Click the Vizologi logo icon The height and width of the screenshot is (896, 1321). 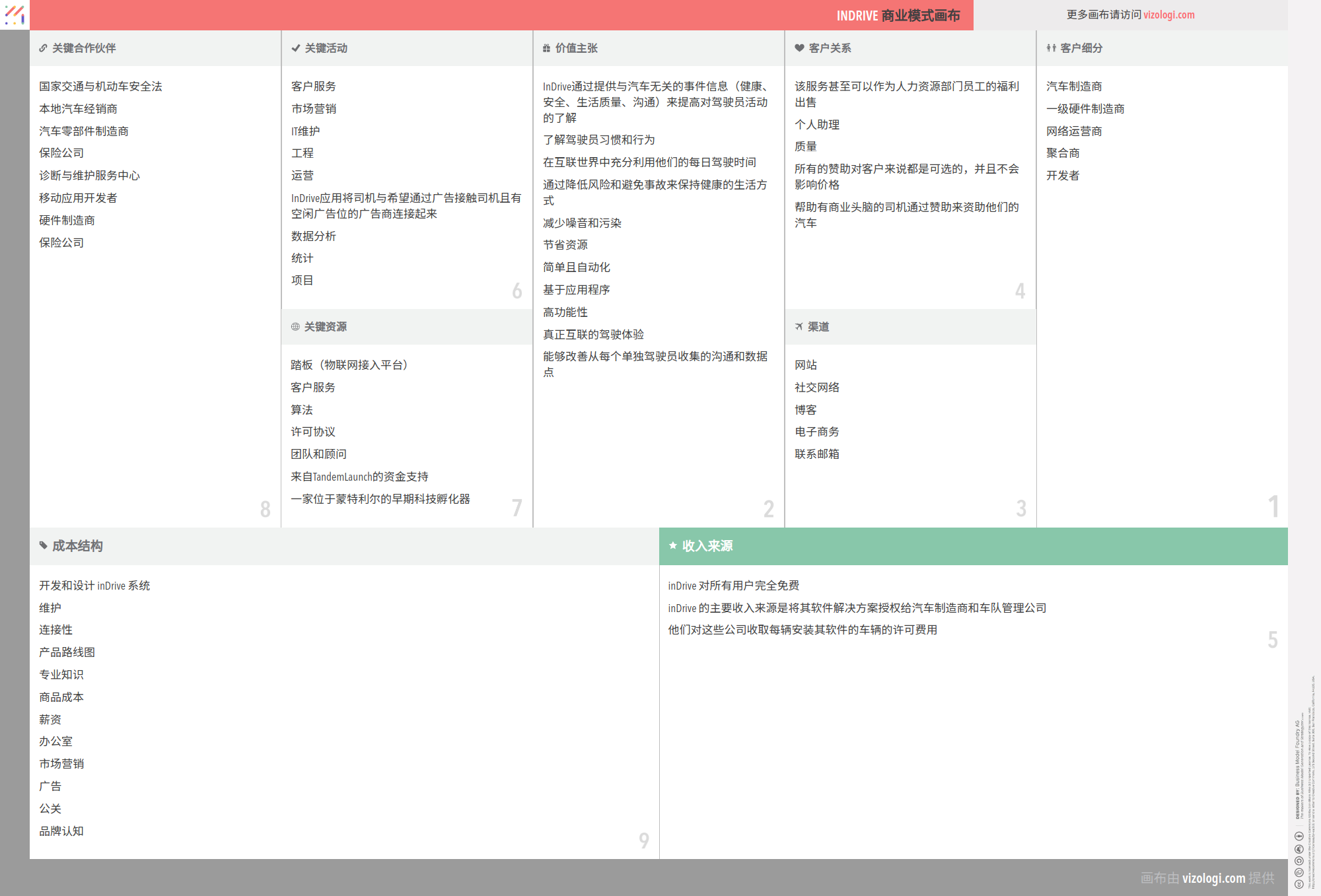point(15,15)
